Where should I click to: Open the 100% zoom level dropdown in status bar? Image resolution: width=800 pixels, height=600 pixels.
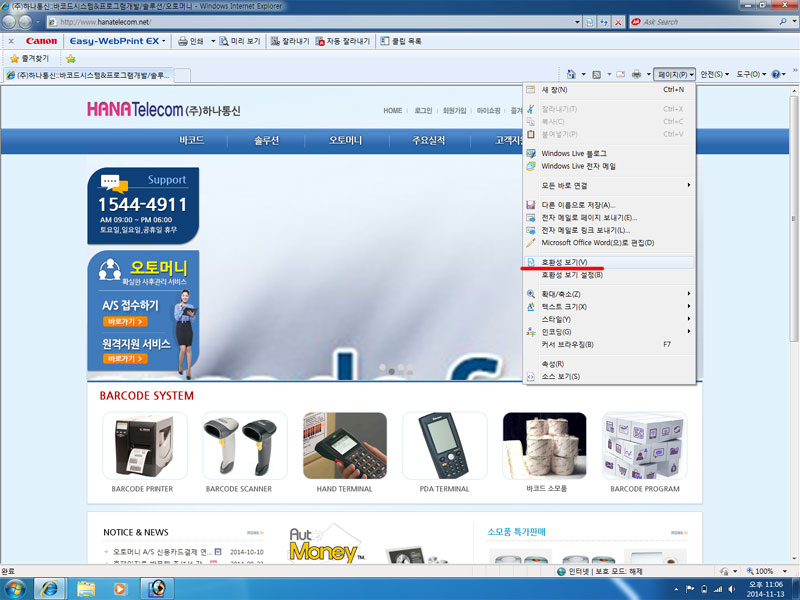(785, 571)
